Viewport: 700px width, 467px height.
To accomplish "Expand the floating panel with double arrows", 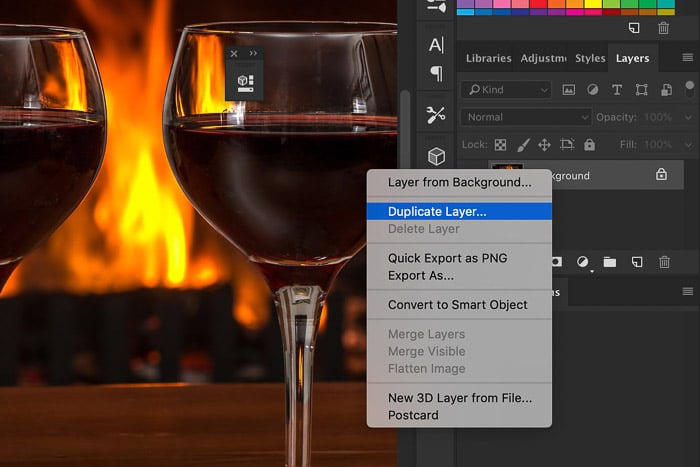I will [x=253, y=53].
